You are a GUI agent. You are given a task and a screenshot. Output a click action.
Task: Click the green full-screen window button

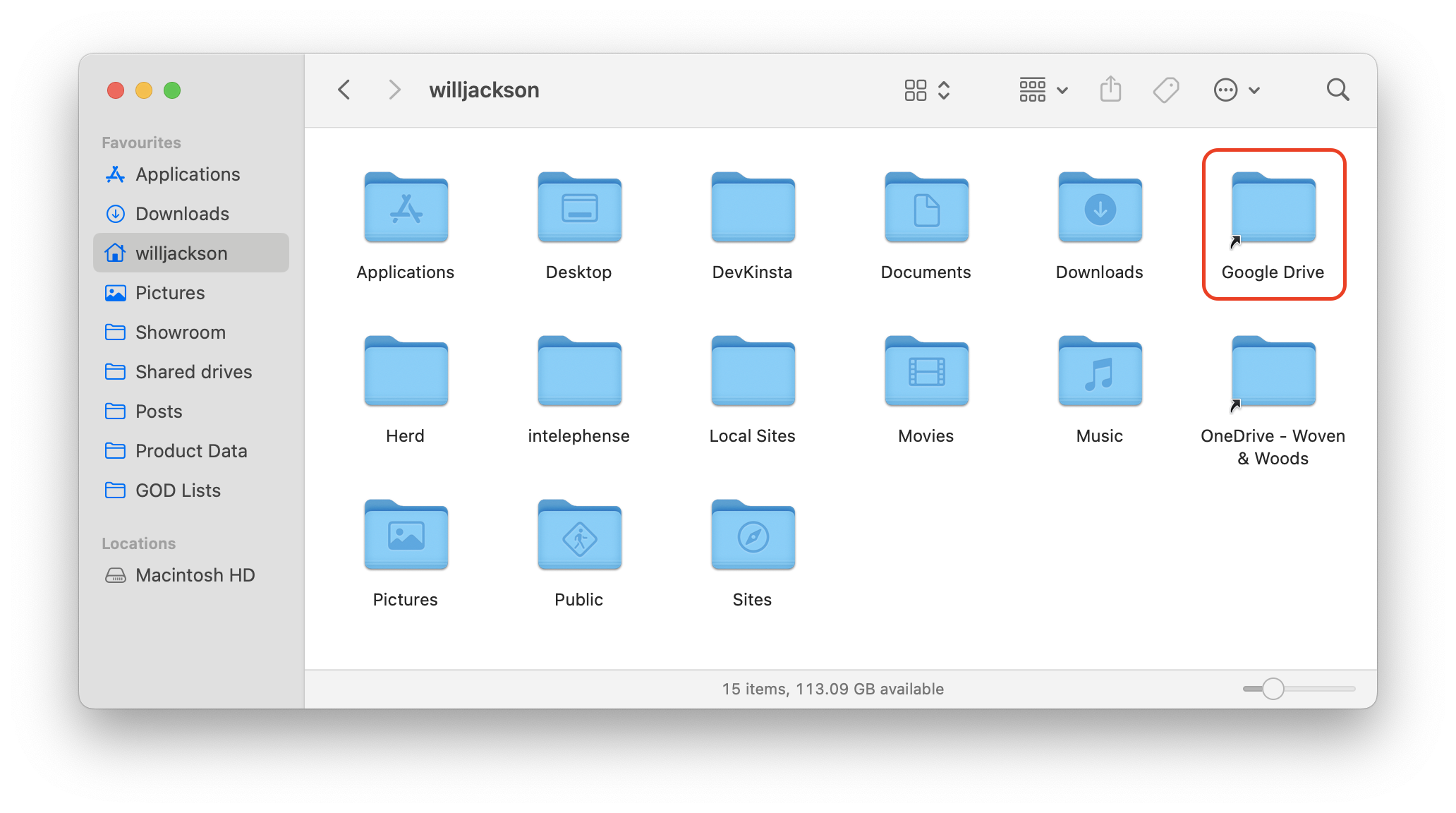(172, 90)
